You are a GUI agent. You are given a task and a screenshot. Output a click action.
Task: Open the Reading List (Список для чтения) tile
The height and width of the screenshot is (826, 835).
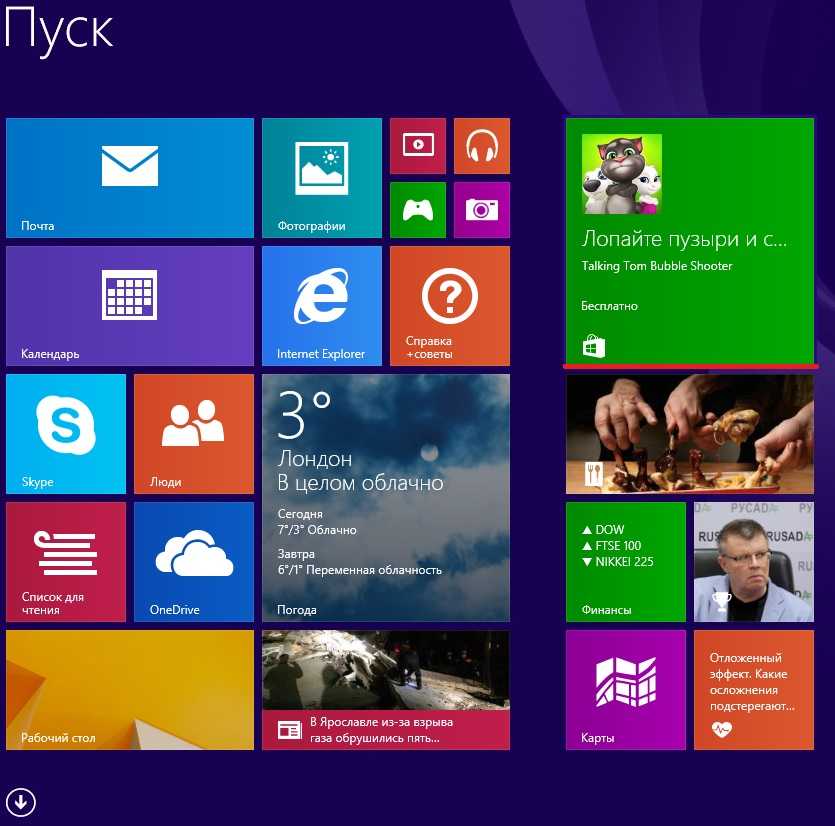click(x=66, y=561)
